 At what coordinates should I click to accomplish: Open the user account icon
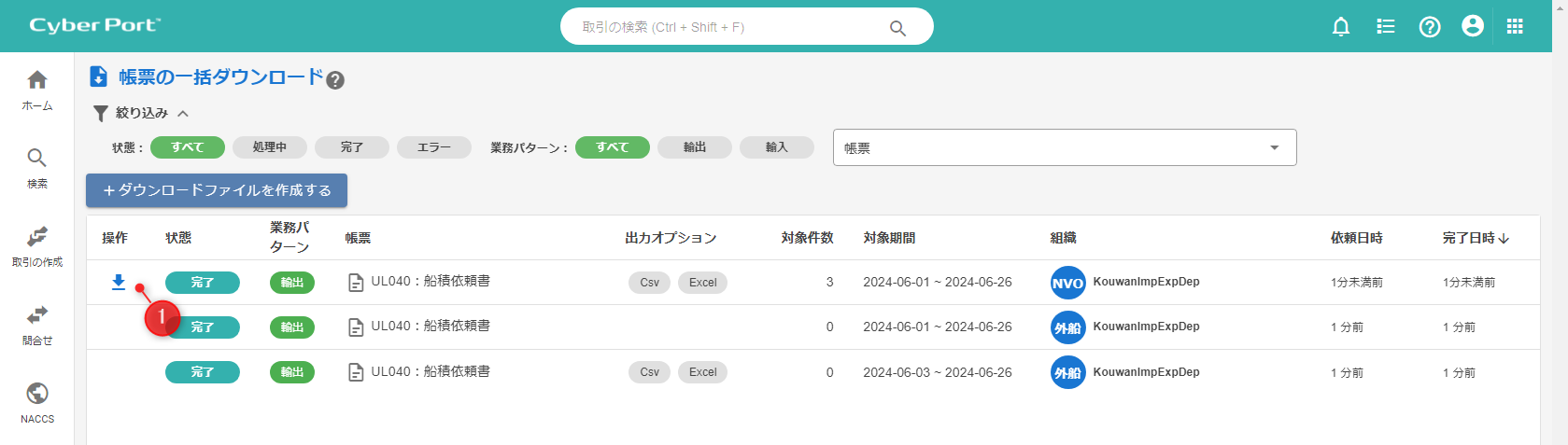(1472, 27)
